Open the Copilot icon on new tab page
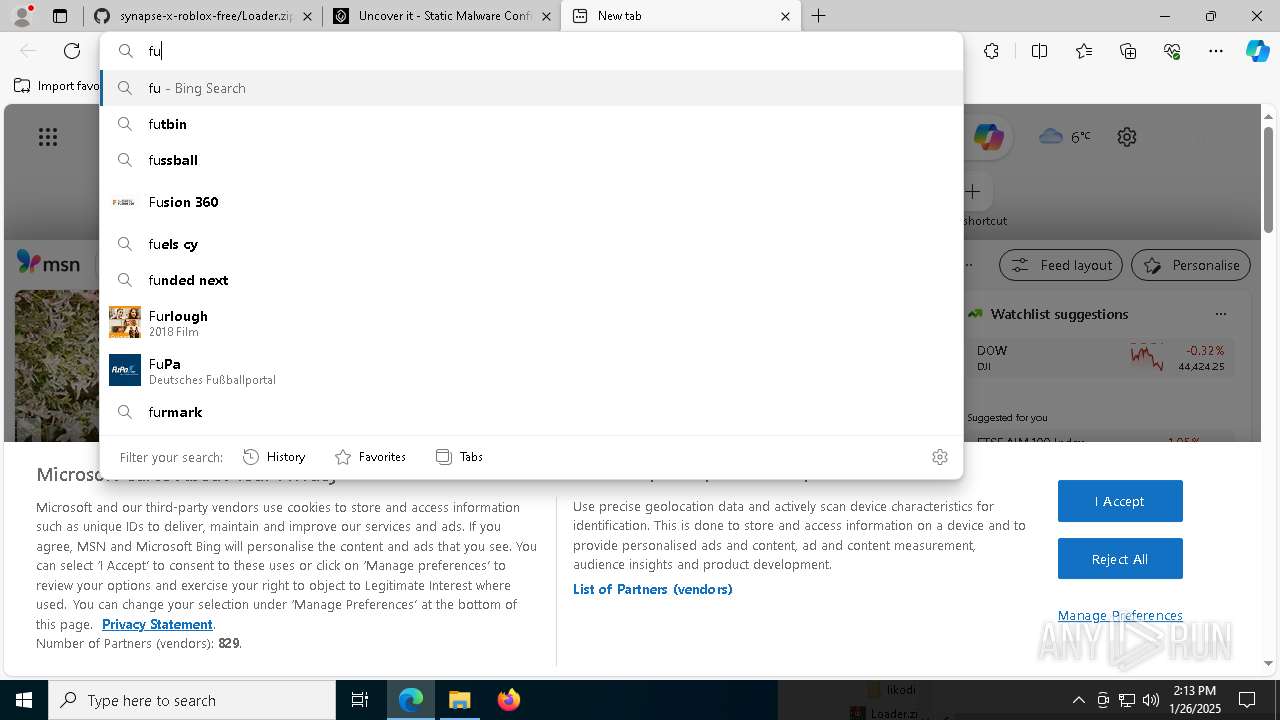 click(x=988, y=137)
